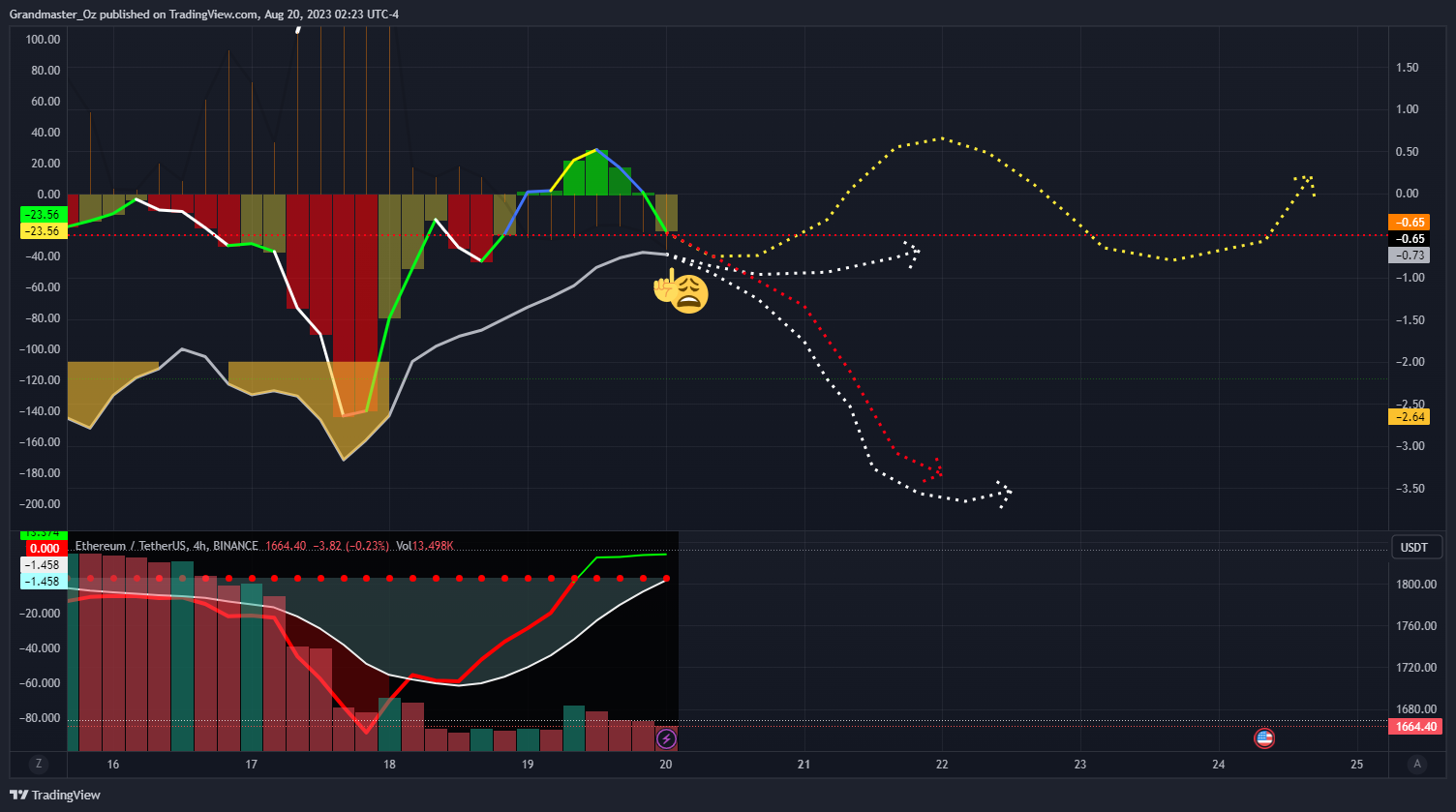
Task: Click the gray -0.73 price label
Action: coord(1409,256)
